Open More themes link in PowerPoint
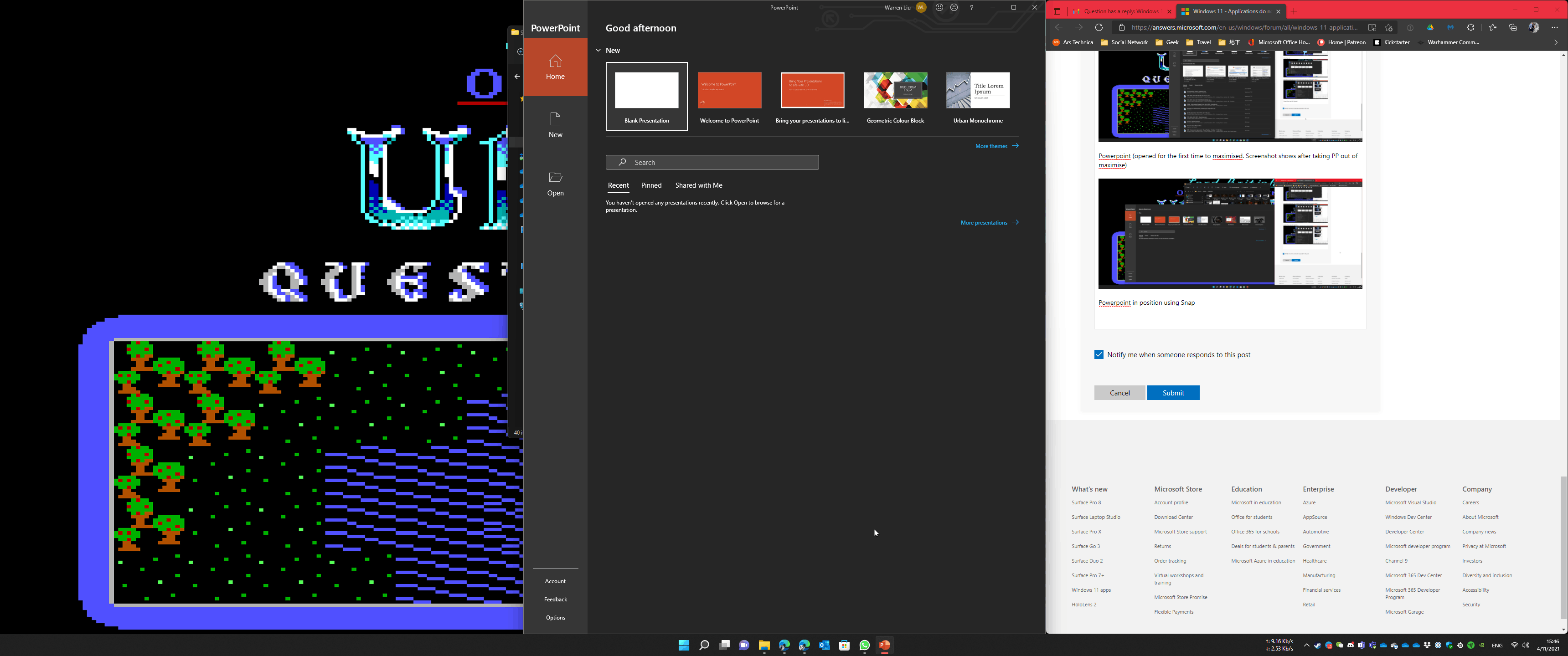The image size is (1568, 656). pyautogui.click(x=996, y=146)
